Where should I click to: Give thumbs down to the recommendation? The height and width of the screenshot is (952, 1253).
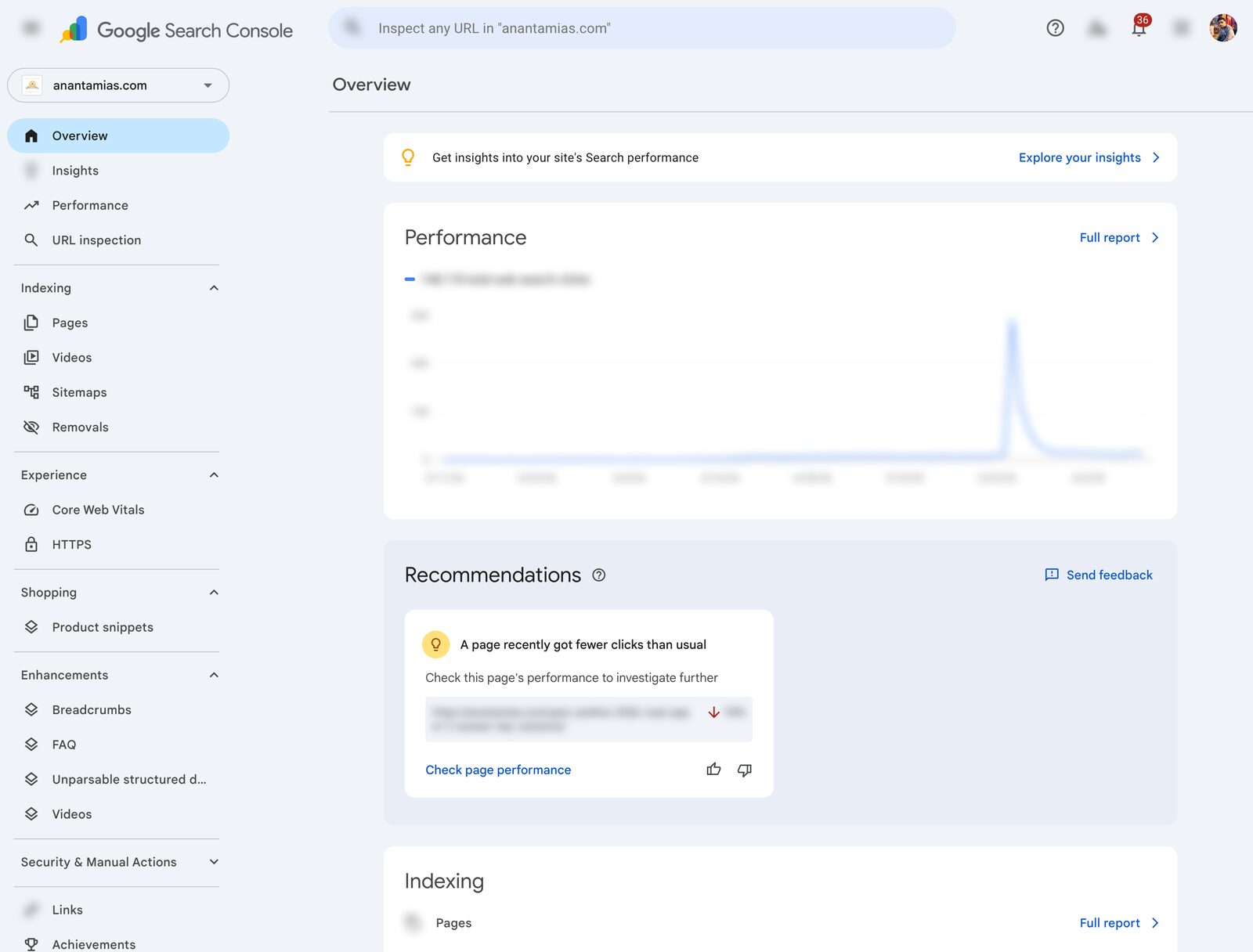pos(745,770)
